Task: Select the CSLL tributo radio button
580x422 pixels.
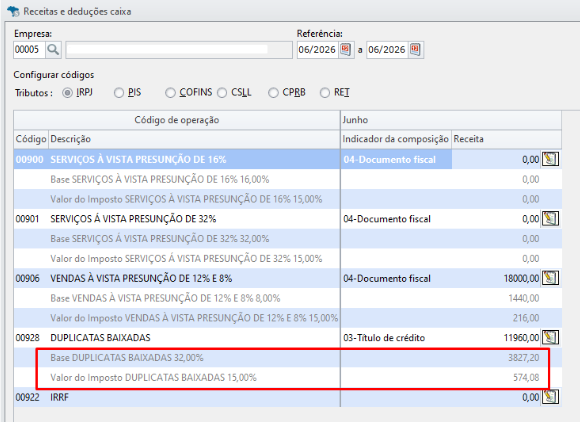Action: (x=222, y=92)
